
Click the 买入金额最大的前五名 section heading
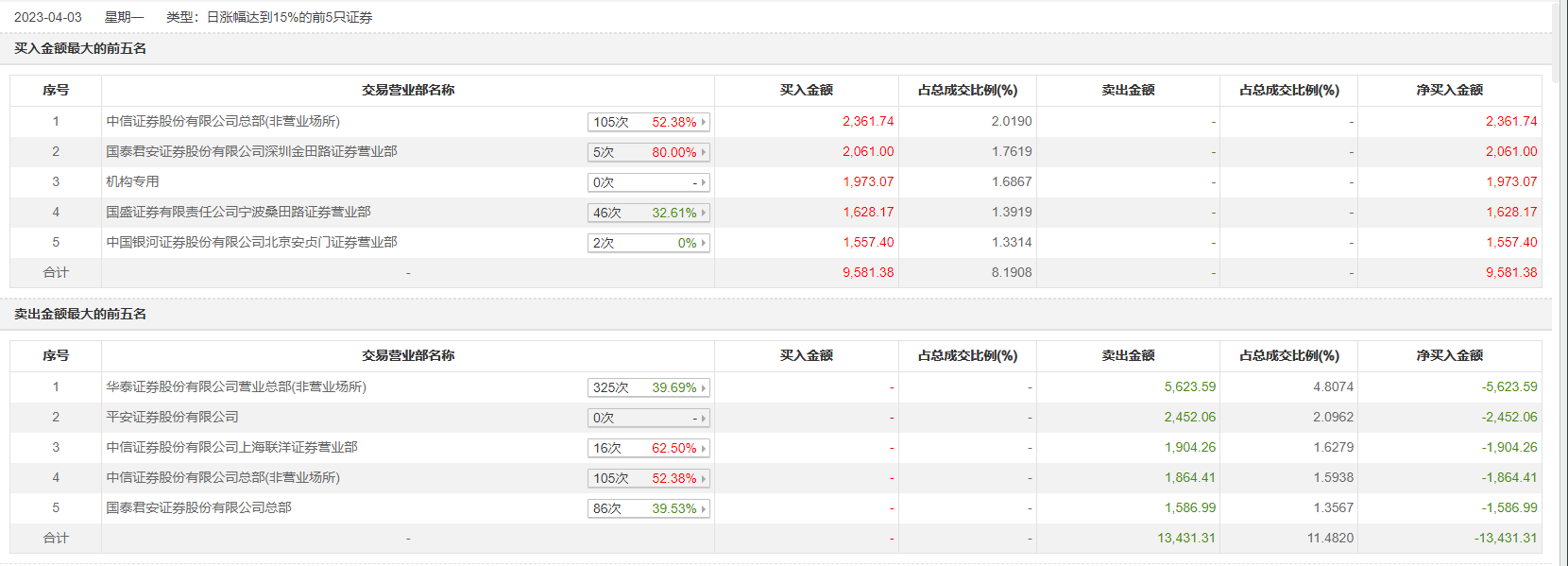(x=80, y=48)
